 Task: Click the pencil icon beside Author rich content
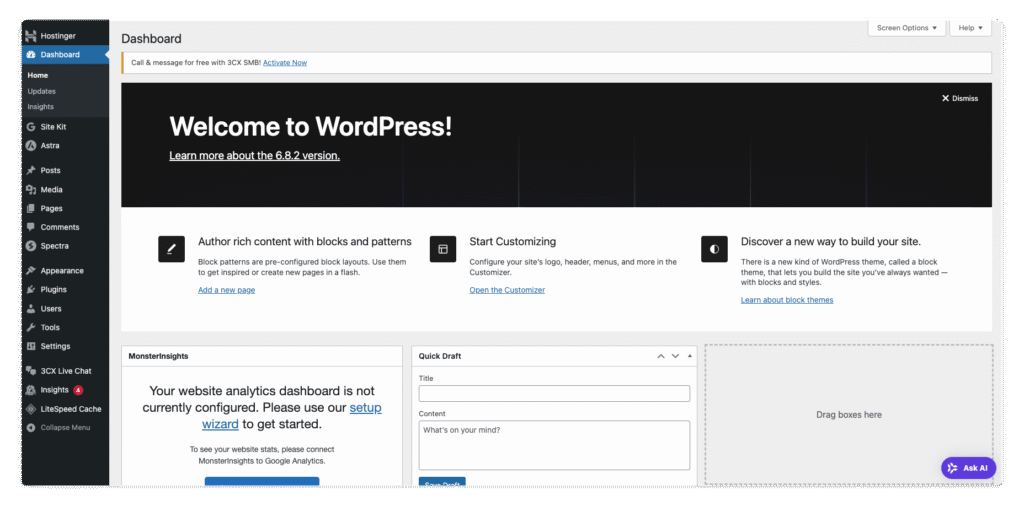(x=171, y=249)
